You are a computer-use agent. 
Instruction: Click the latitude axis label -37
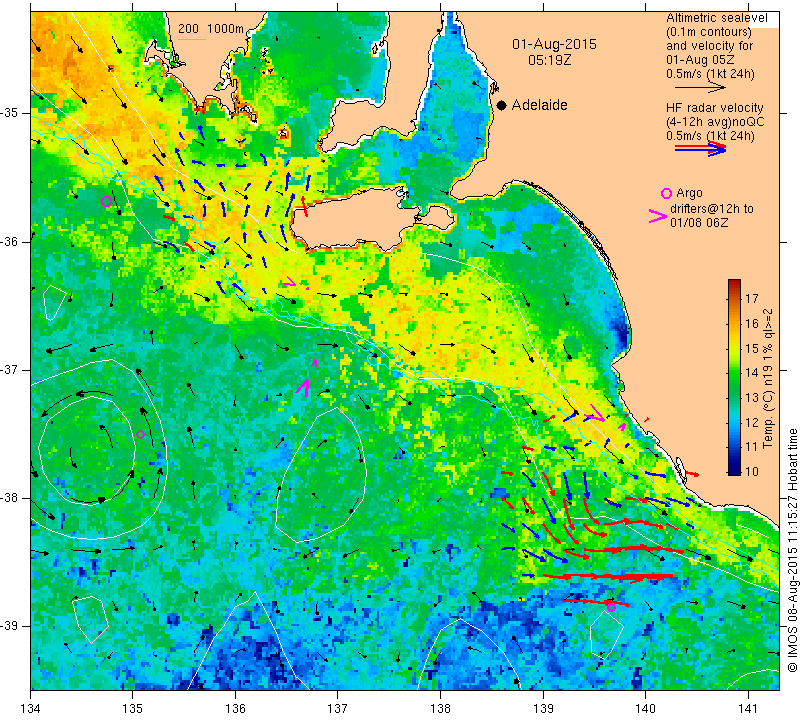(x=10, y=369)
